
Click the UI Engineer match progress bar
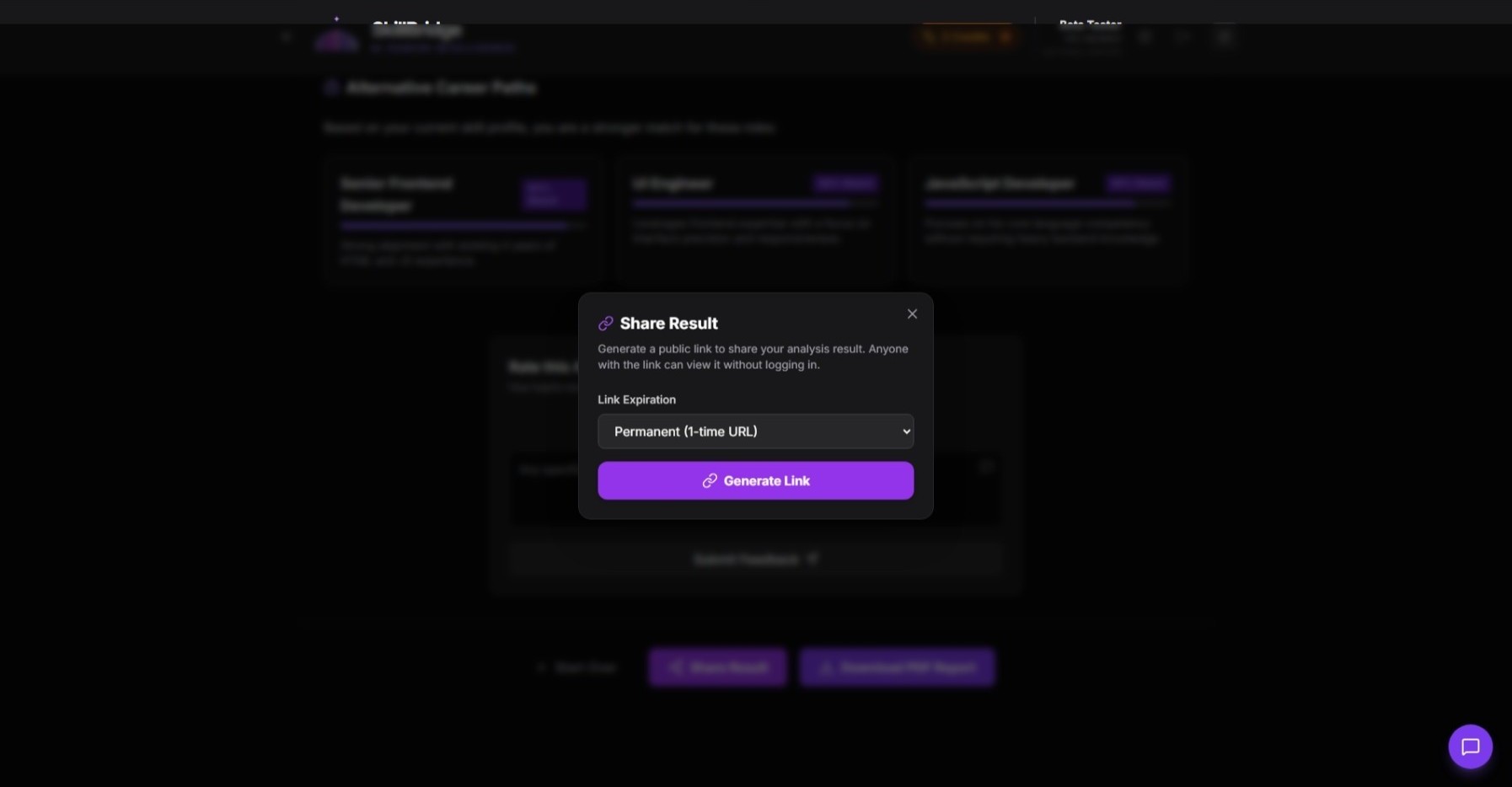[x=755, y=204]
